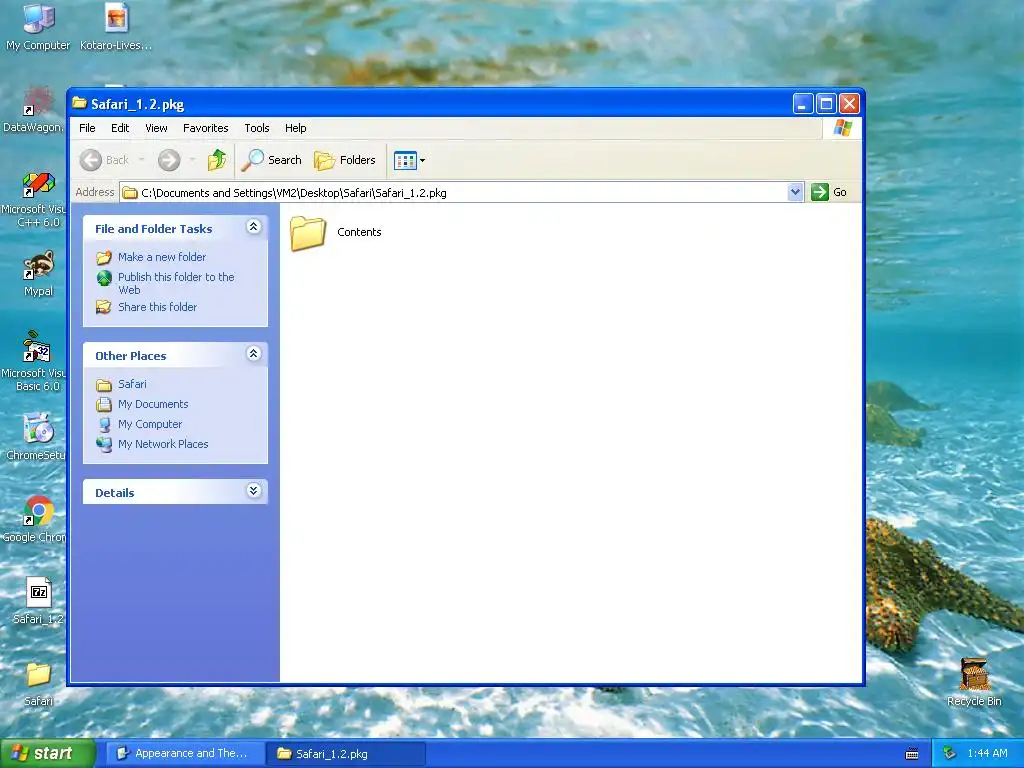Select ChromeSetup desktop icon
This screenshot has width=1024, height=768.
pos(36,437)
